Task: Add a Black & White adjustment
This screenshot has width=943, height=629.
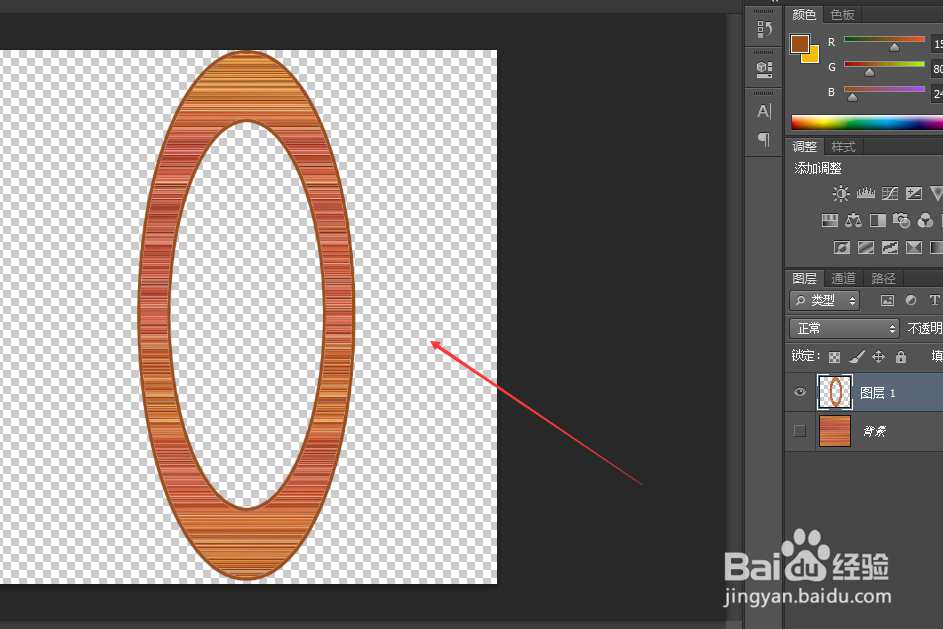Action: pyautogui.click(x=877, y=220)
